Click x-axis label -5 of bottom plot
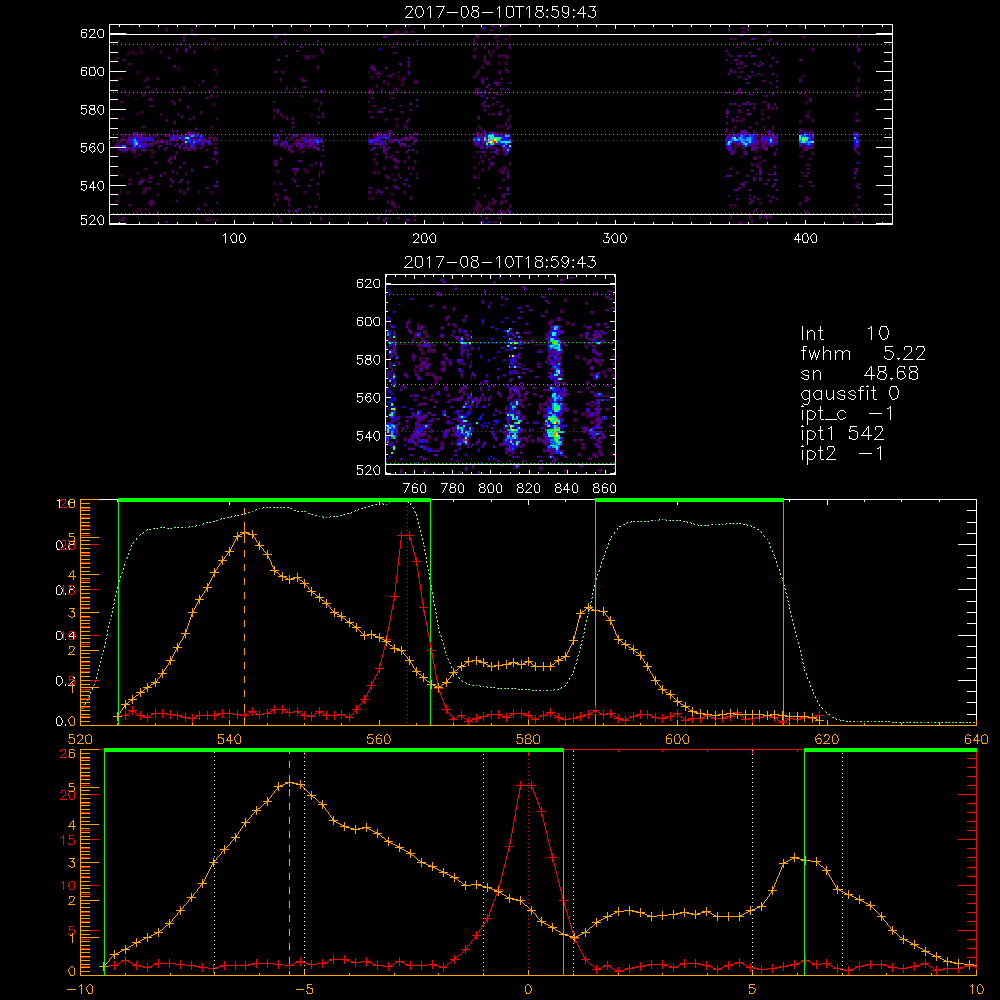Image resolution: width=1000 pixels, height=1000 pixels. (x=305, y=989)
